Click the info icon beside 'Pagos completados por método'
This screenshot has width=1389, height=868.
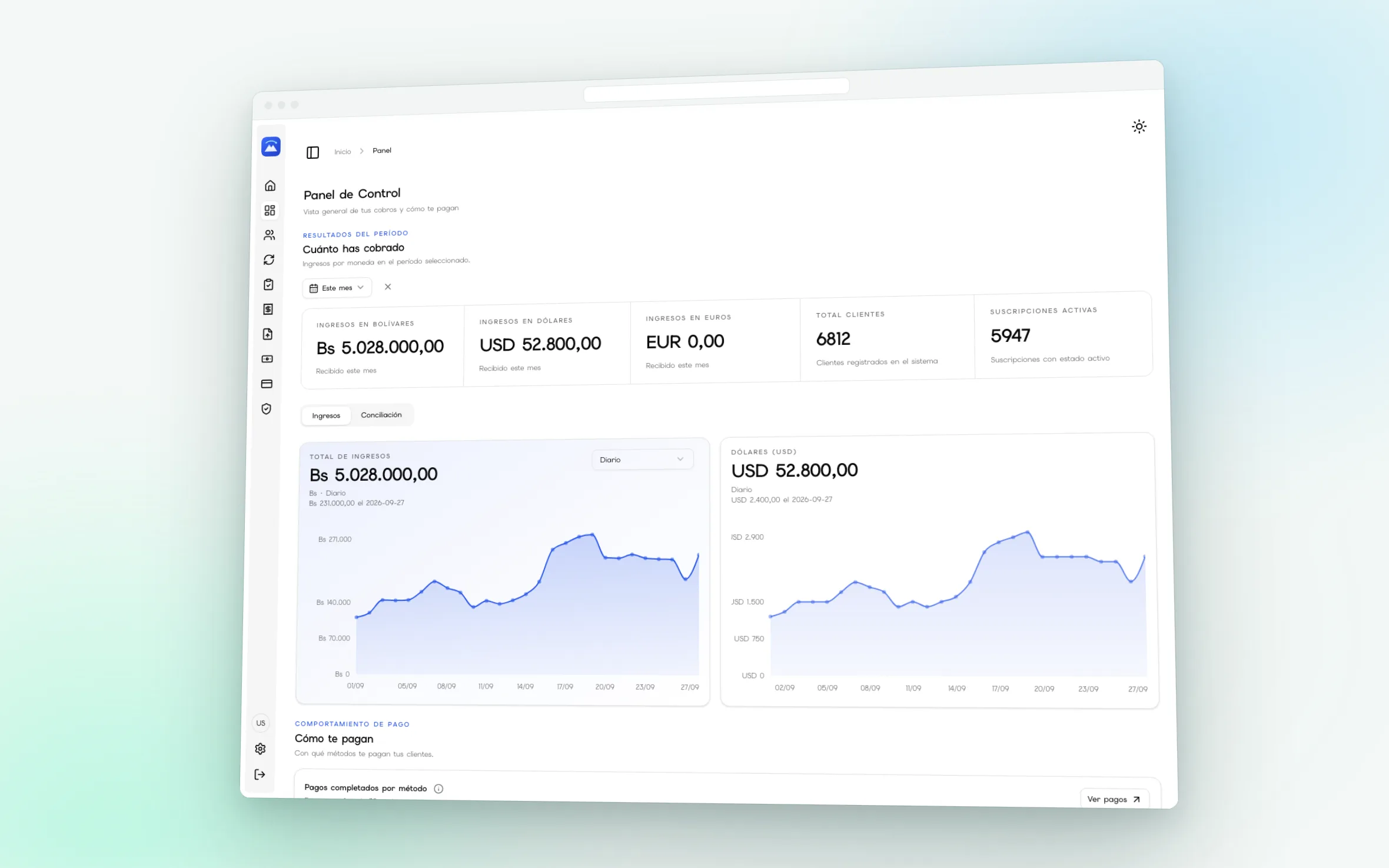[438, 789]
